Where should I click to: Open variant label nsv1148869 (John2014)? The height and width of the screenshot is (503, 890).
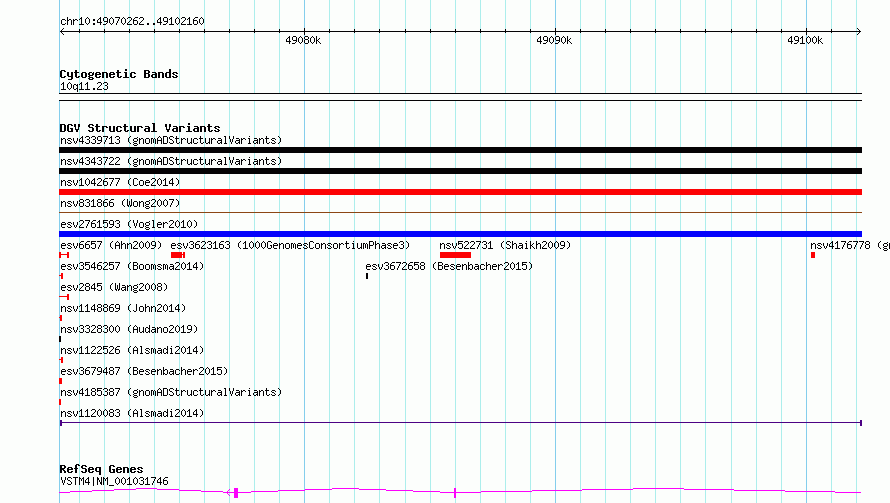tap(123, 308)
